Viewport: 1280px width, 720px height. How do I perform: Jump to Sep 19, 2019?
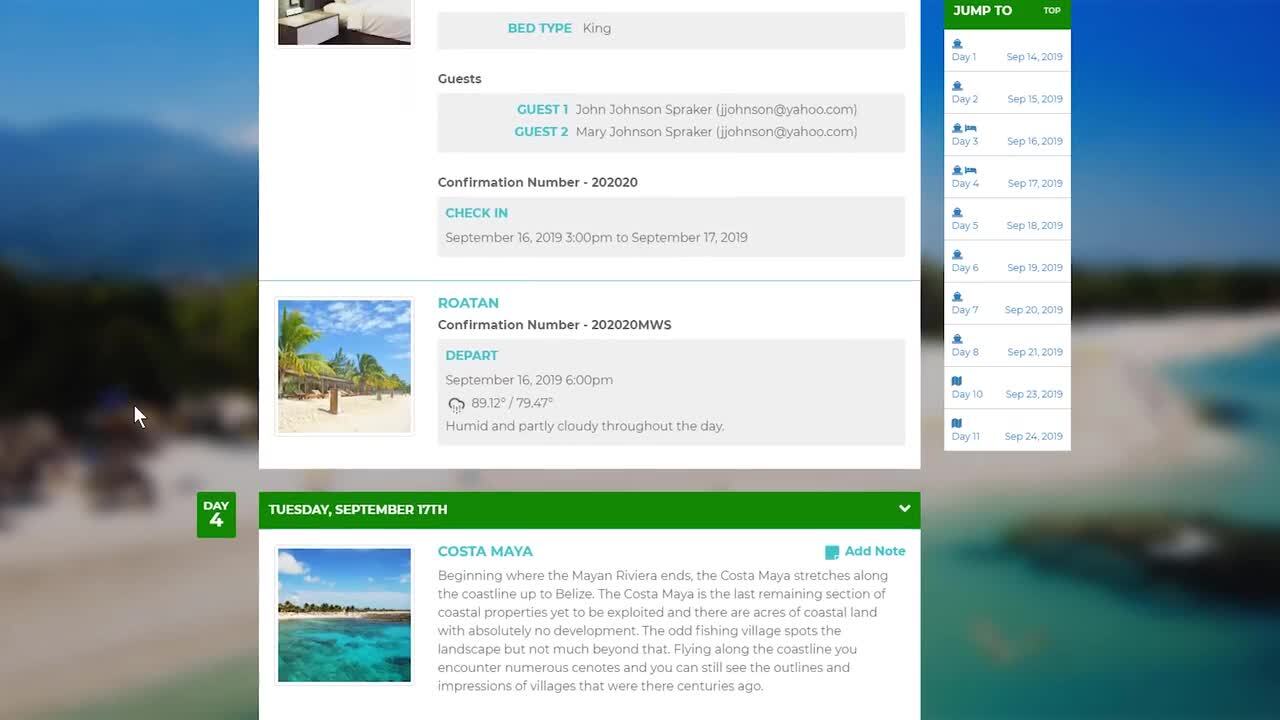[x=1035, y=267]
